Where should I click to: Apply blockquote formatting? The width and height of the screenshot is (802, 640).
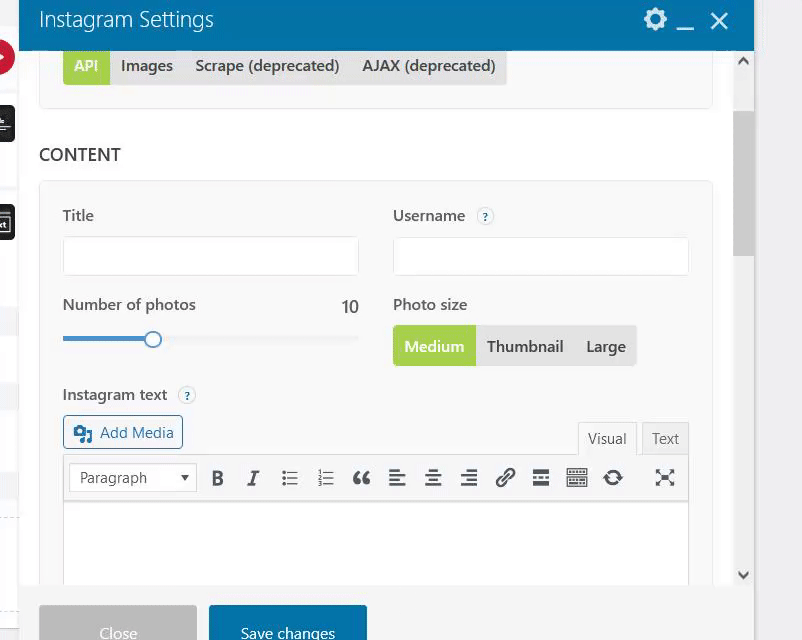(x=361, y=478)
